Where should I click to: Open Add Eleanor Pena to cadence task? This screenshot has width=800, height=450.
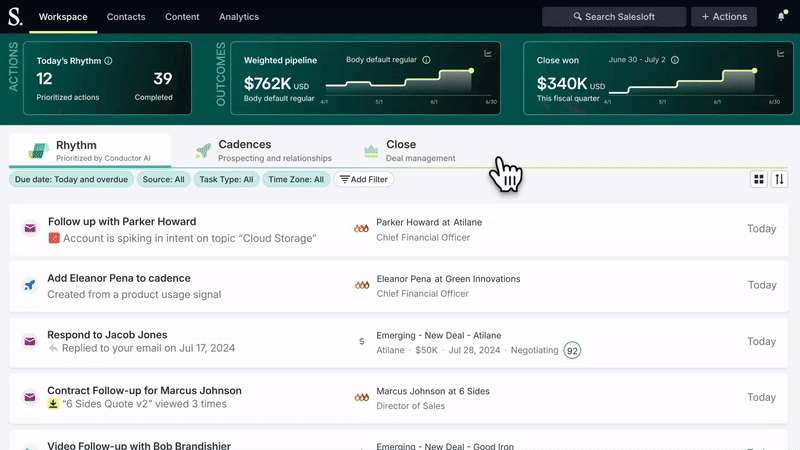(x=119, y=278)
